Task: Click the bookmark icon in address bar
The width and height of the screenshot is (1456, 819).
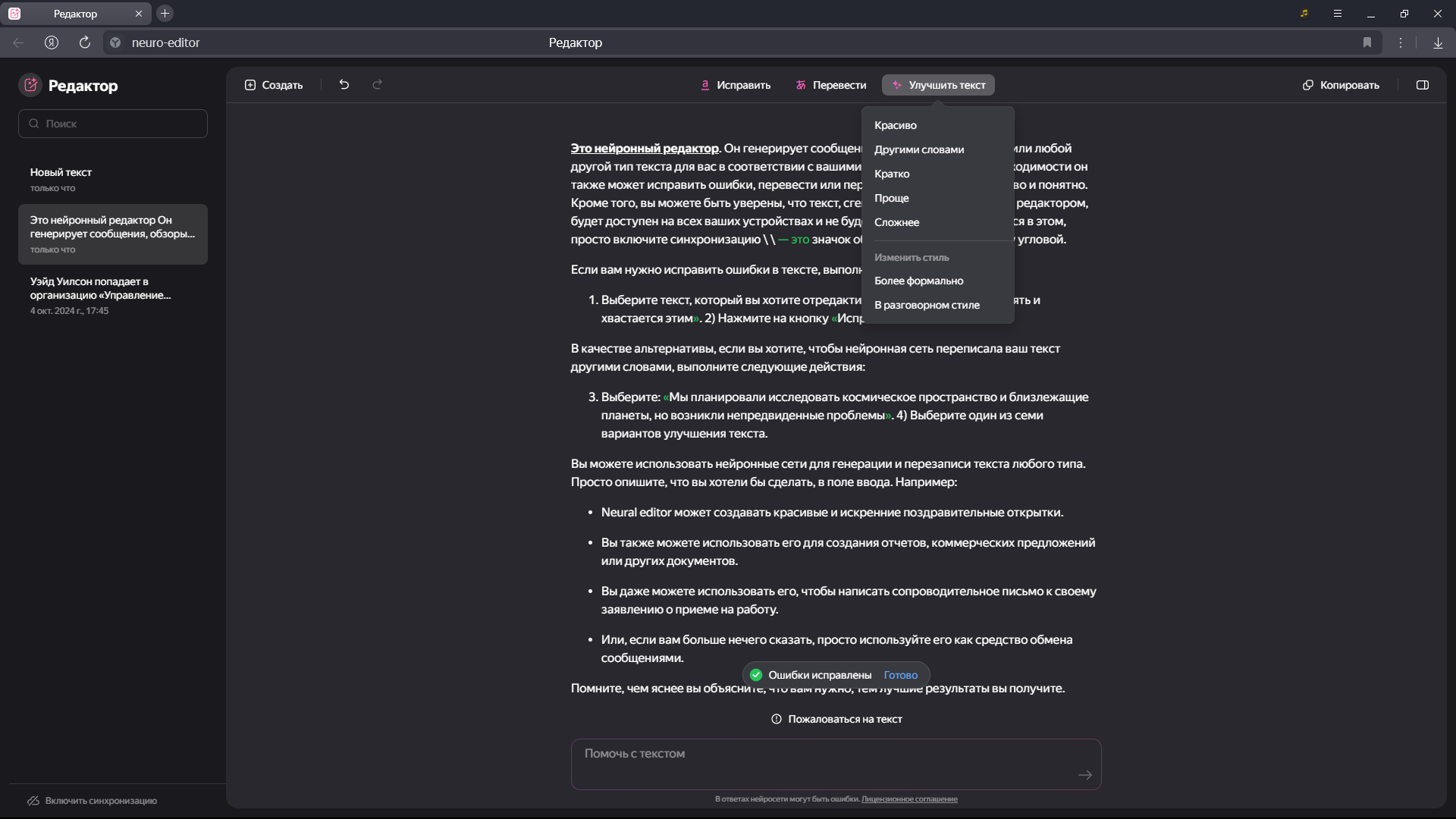Action: [x=1367, y=42]
